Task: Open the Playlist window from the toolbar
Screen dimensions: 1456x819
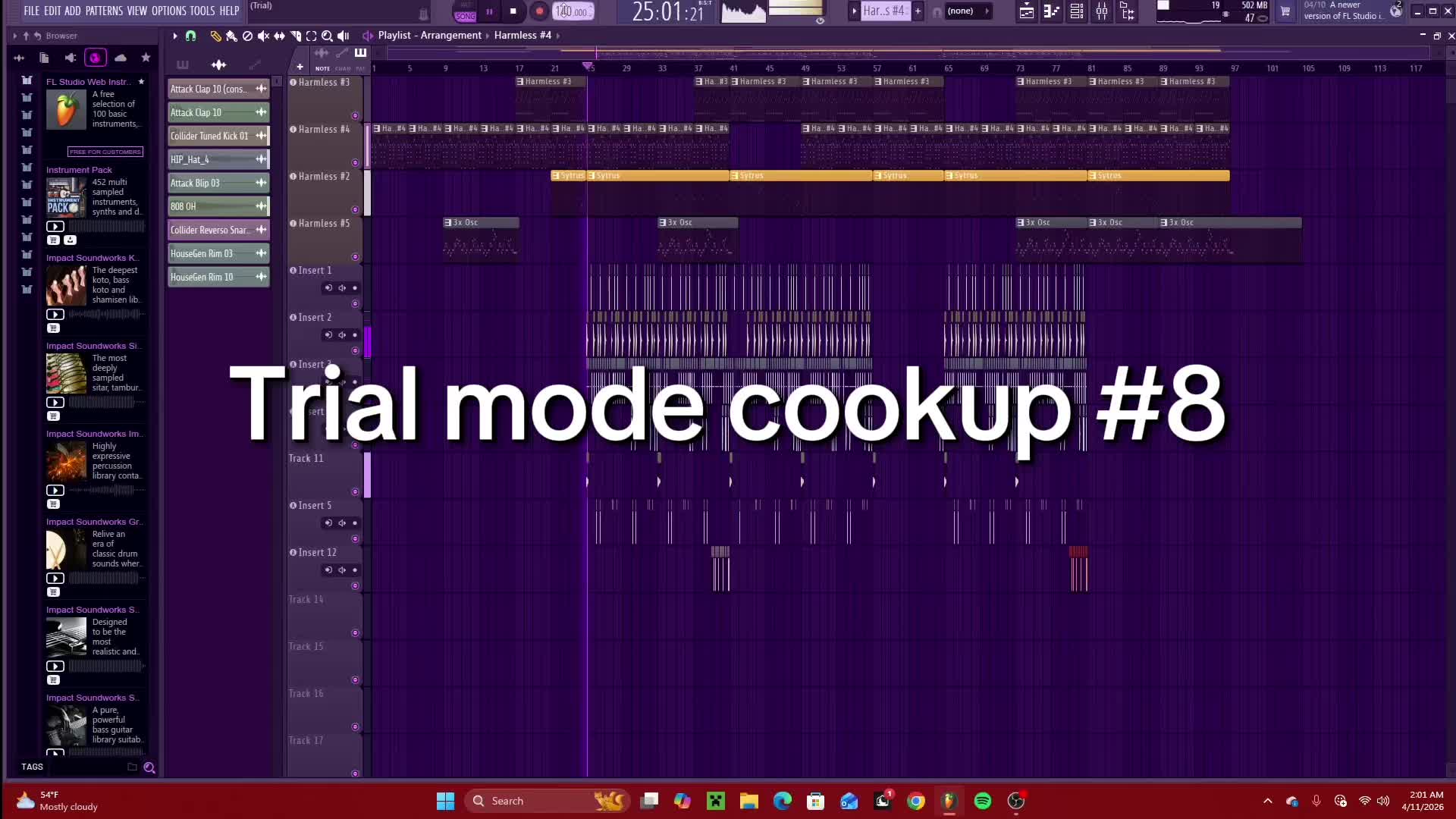Action: pos(1026,11)
